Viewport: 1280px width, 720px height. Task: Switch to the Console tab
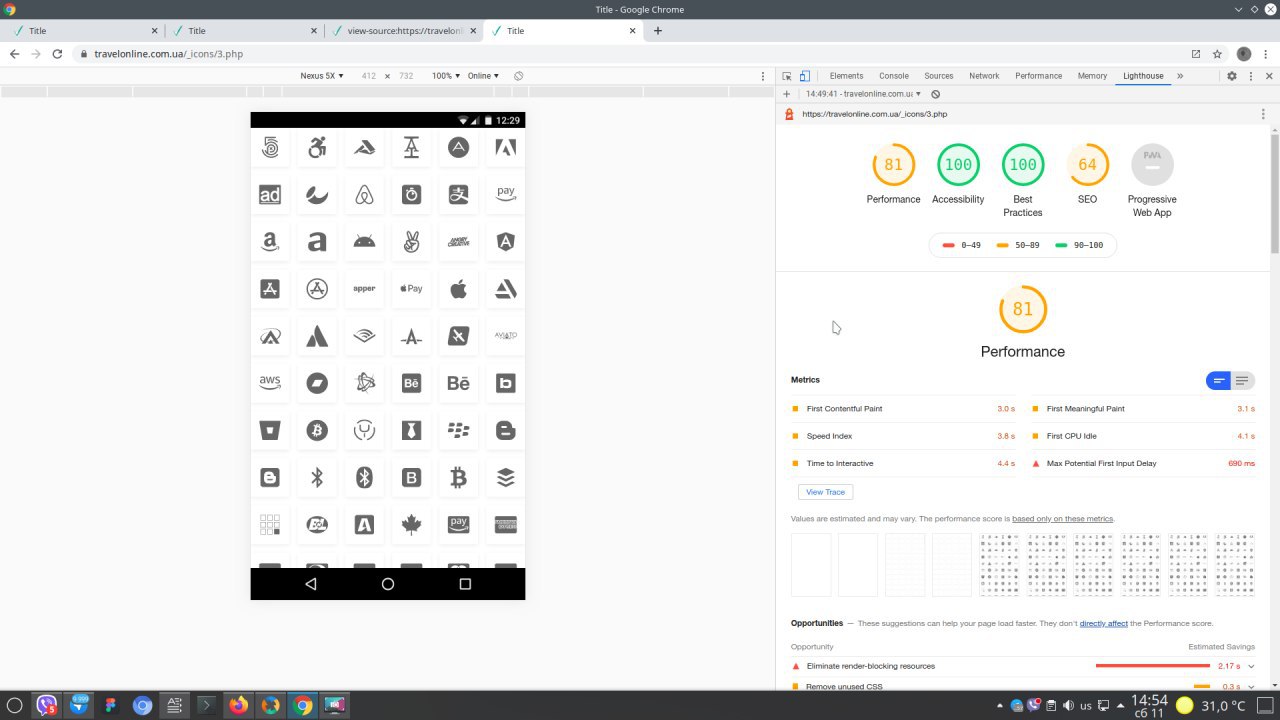894,76
